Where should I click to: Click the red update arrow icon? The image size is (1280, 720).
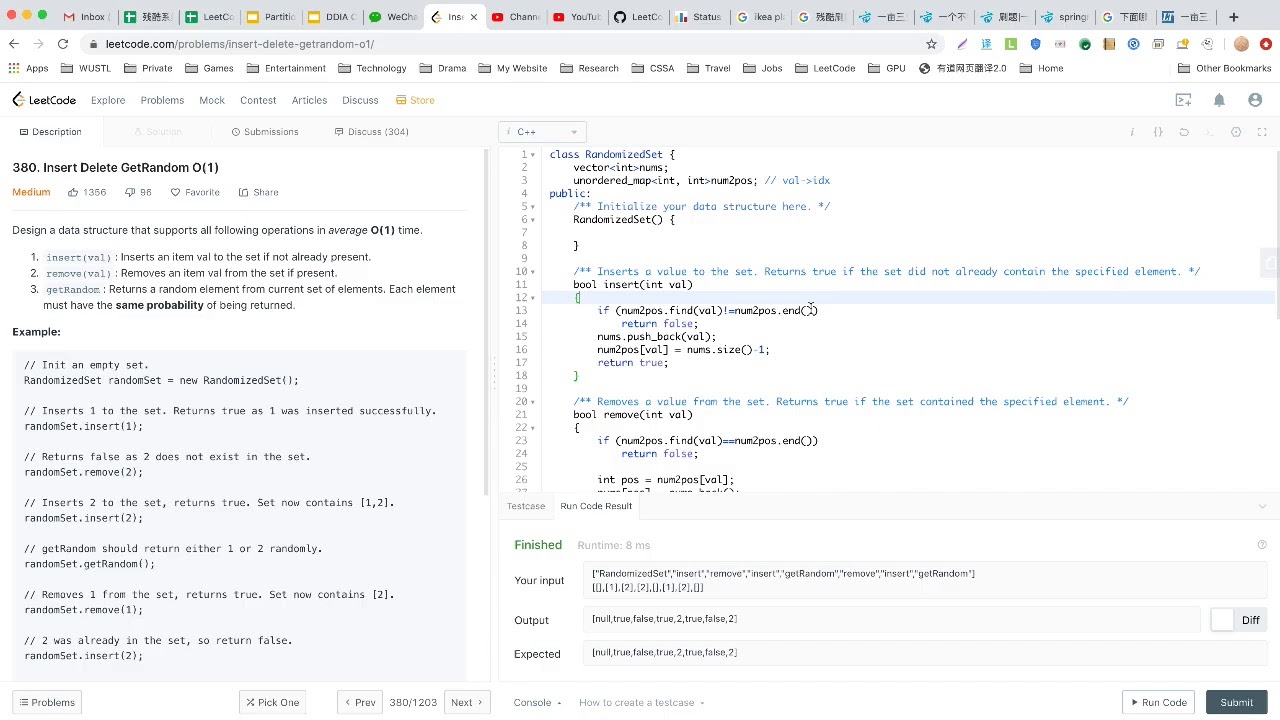click(1266, 44)
